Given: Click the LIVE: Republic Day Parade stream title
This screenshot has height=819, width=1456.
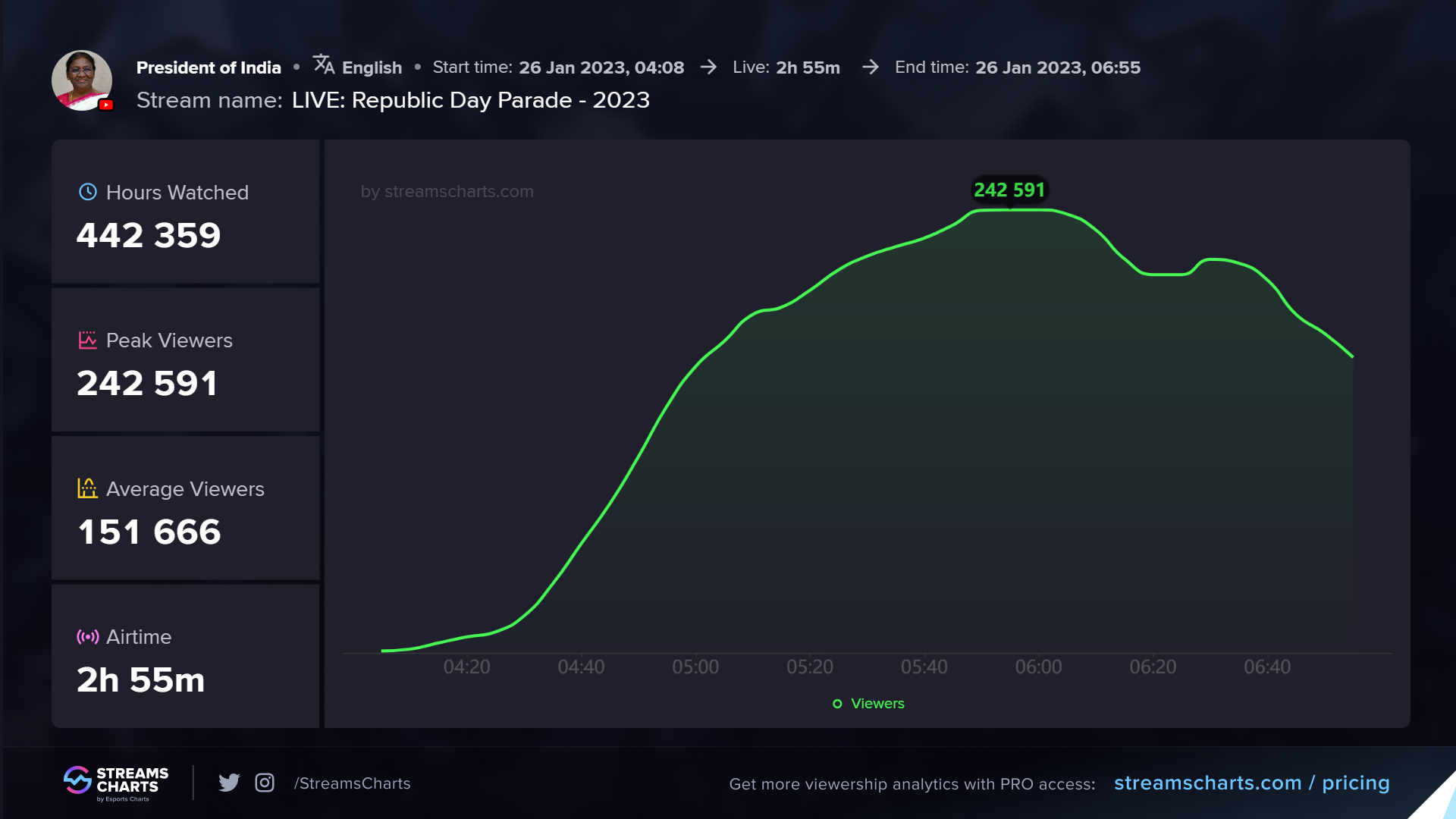Looking at the screenshot, I should pos(470,100).
